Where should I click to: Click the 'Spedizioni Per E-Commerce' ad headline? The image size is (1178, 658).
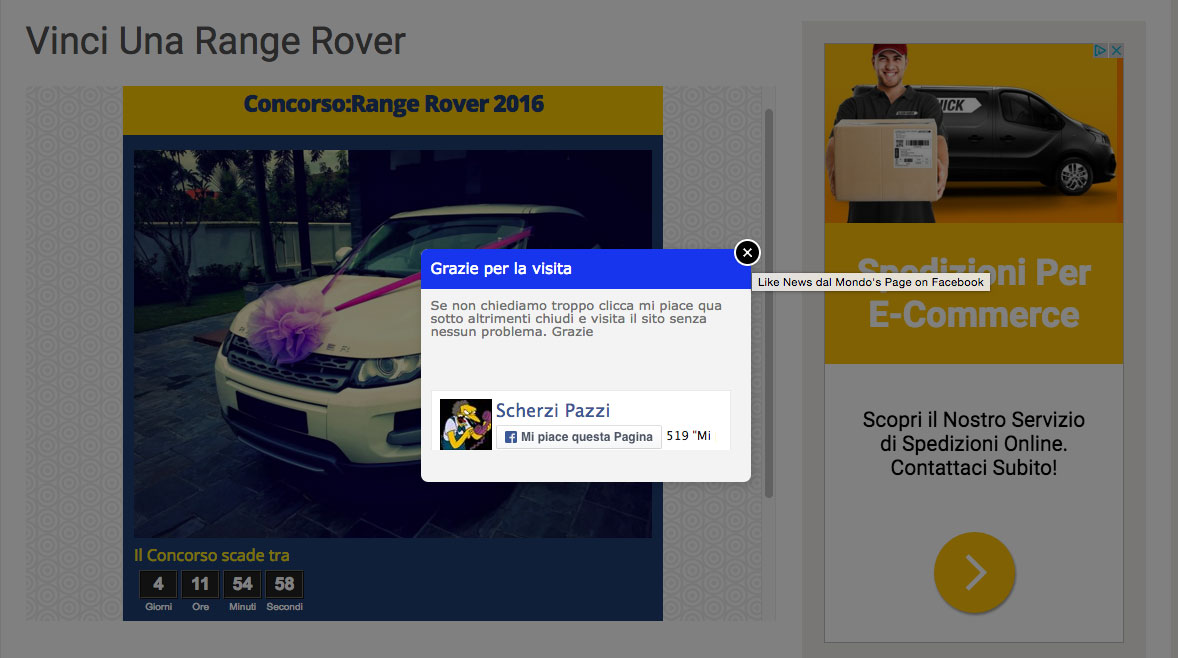(x=974, y=294)
